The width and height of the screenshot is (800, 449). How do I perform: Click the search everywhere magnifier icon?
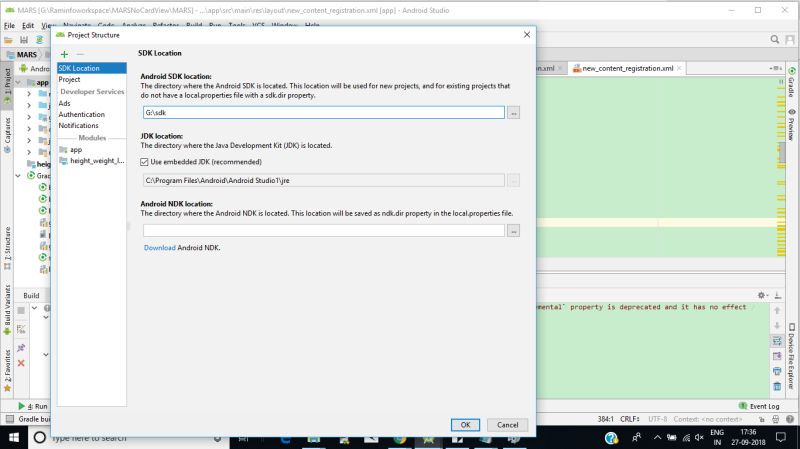(775, 39)
